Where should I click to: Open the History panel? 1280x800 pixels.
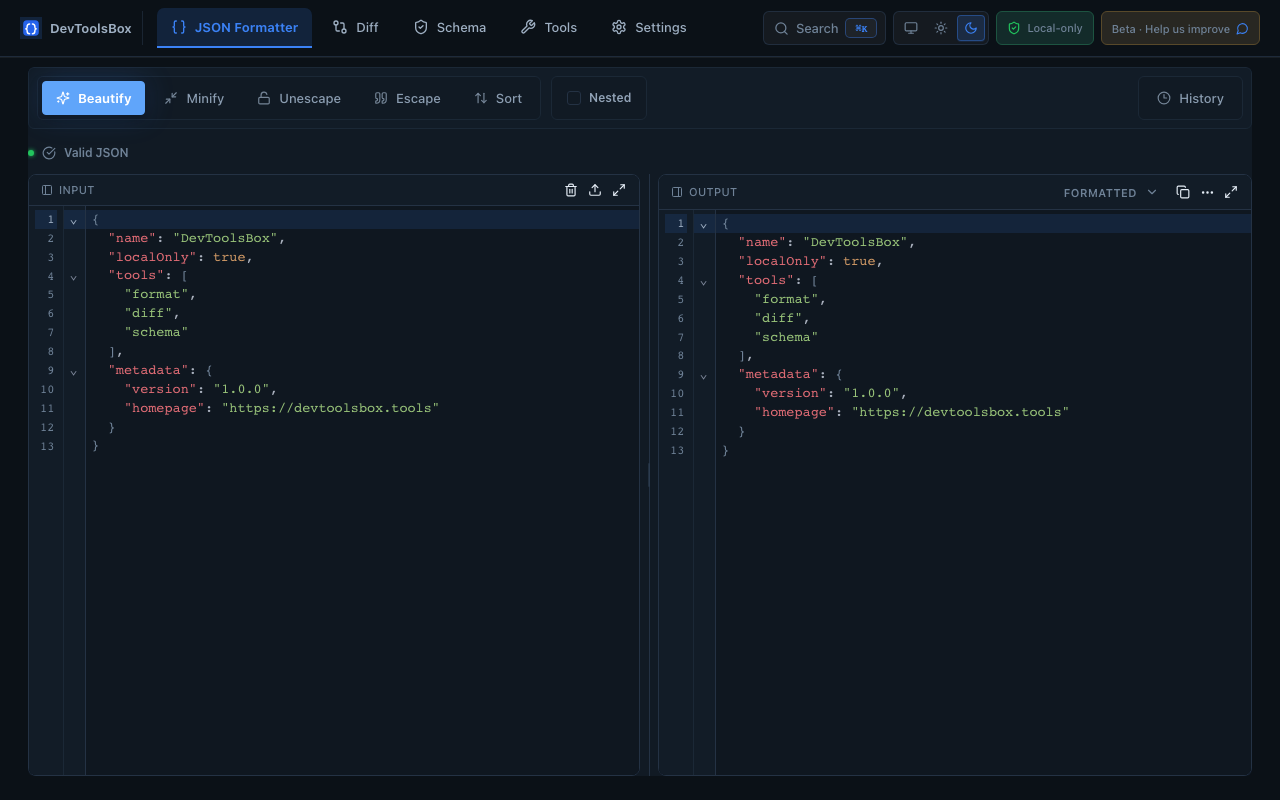(x=1190, y=98)
